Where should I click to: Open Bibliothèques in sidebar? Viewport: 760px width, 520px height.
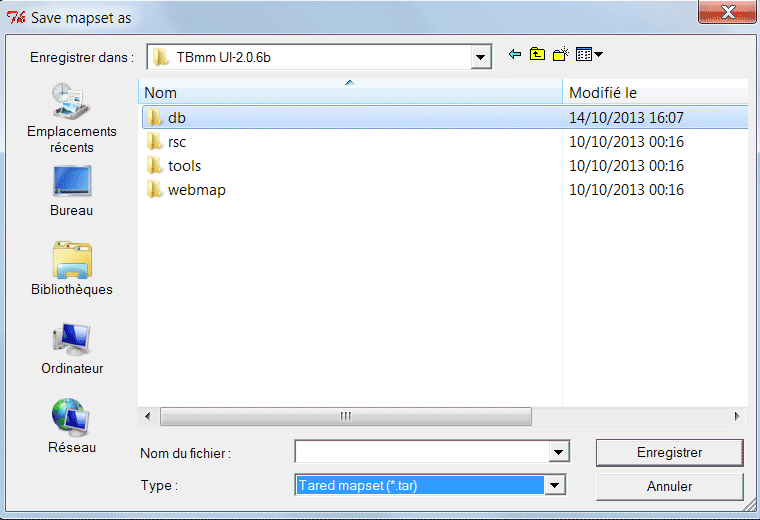click(72, 268)
